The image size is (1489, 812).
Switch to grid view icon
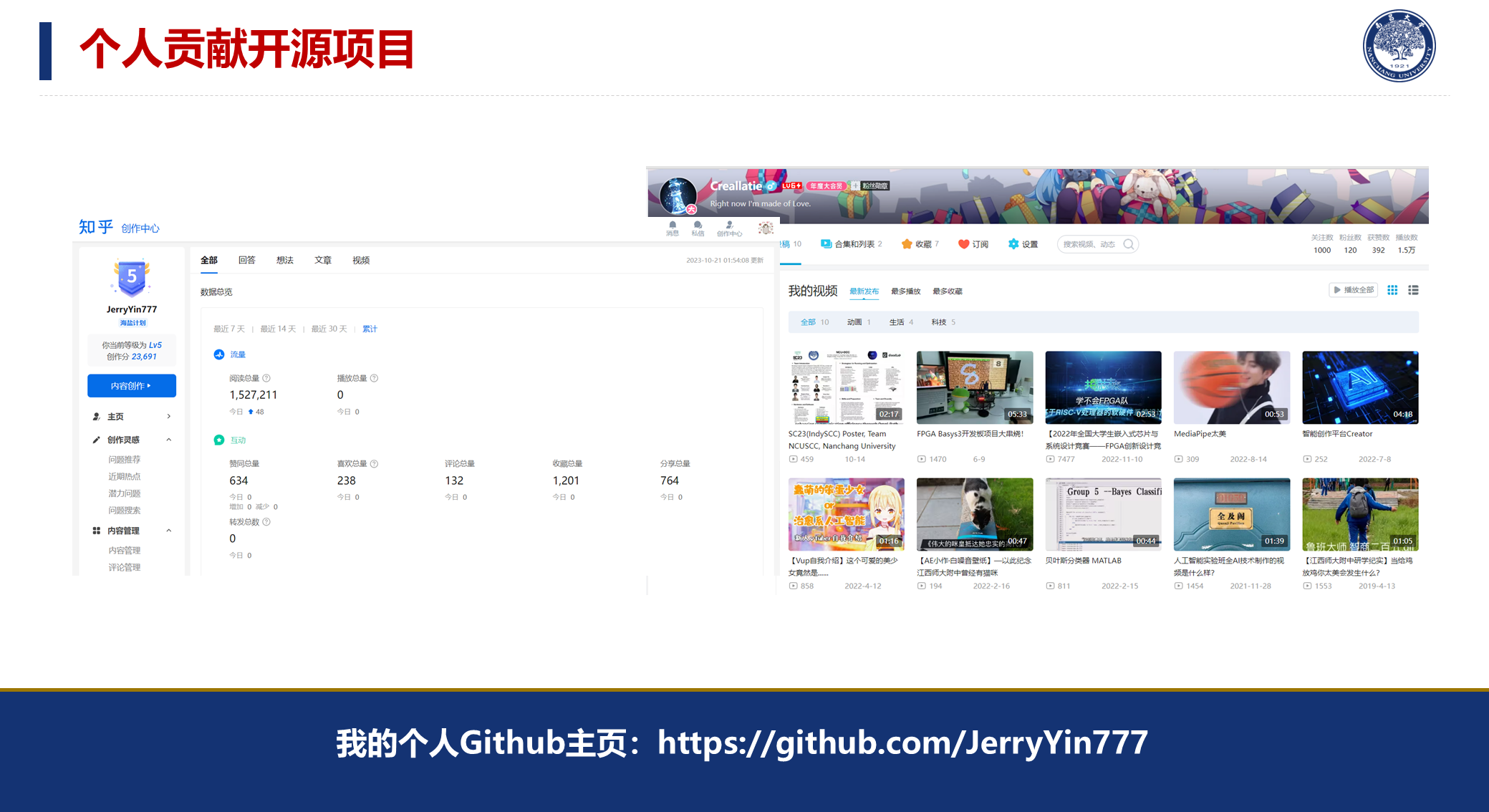(x=1392, y=290)
